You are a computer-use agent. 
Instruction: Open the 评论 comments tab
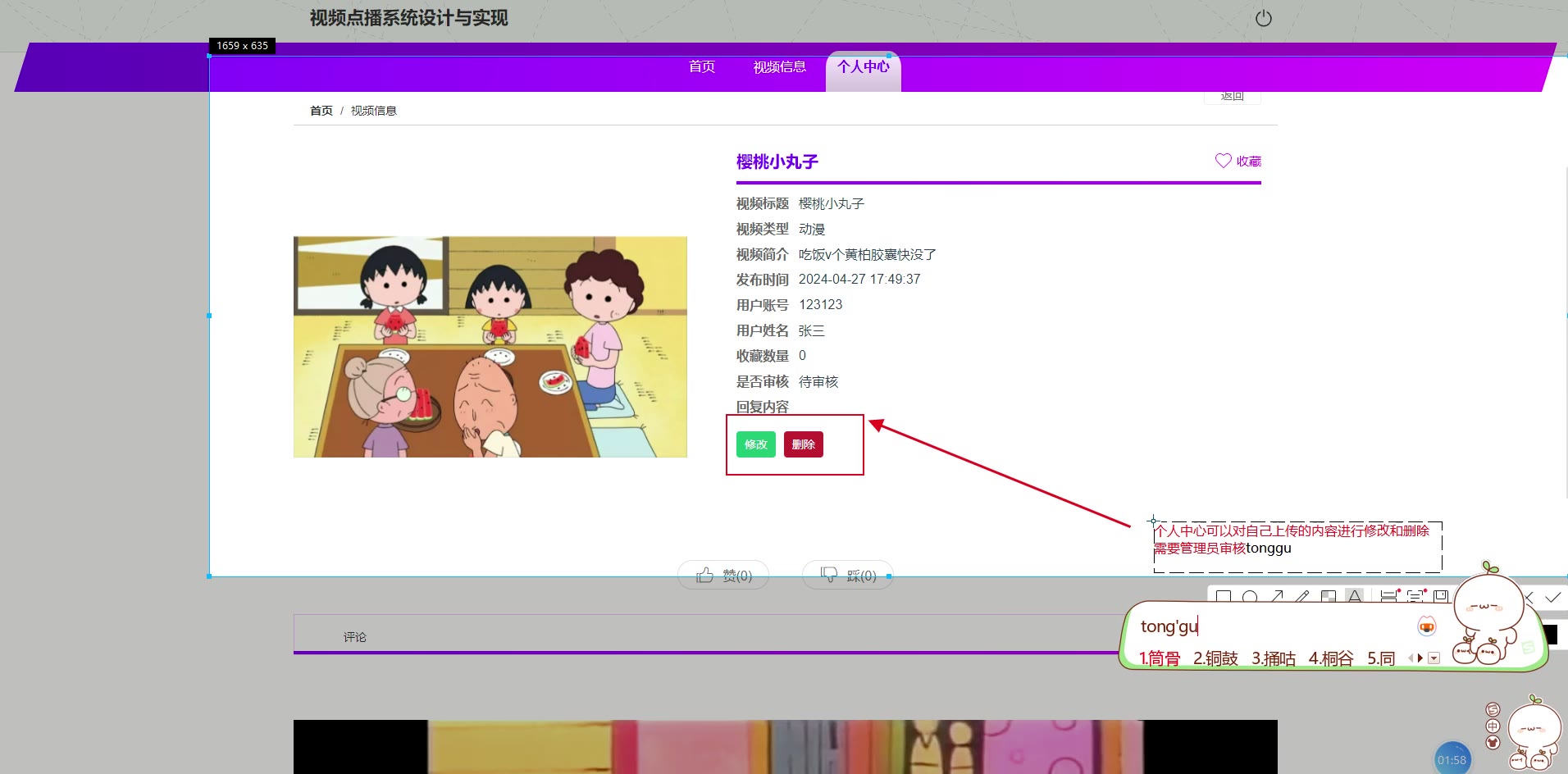click(x=355, y=637)
